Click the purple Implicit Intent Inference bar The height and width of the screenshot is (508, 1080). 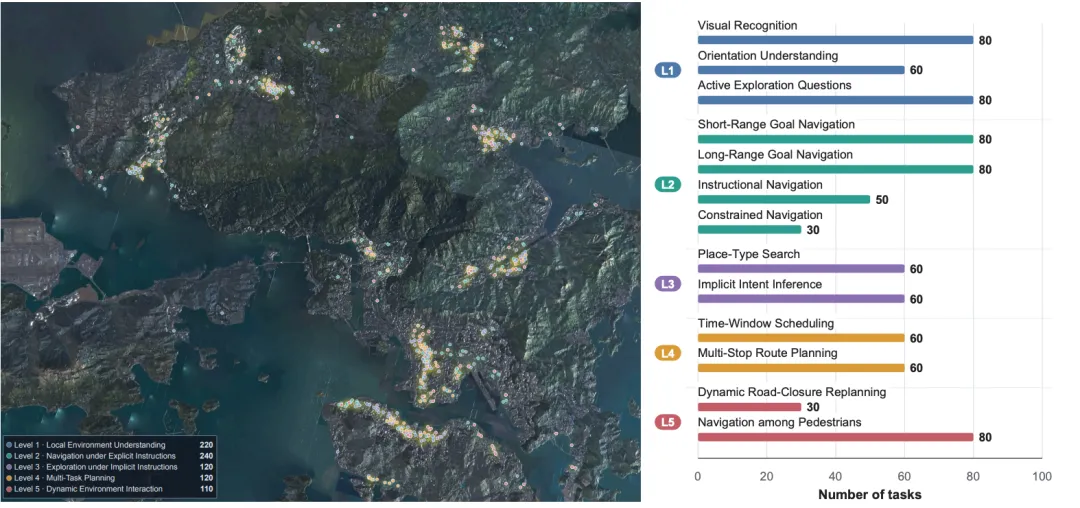point(801,299)
